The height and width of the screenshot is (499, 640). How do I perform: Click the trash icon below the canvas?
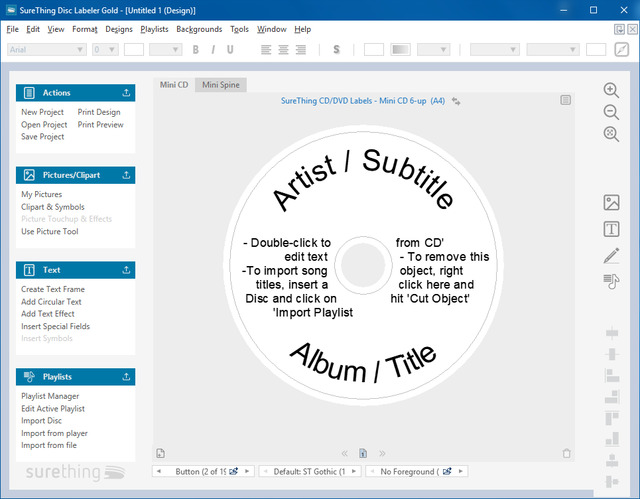(567, 453)
